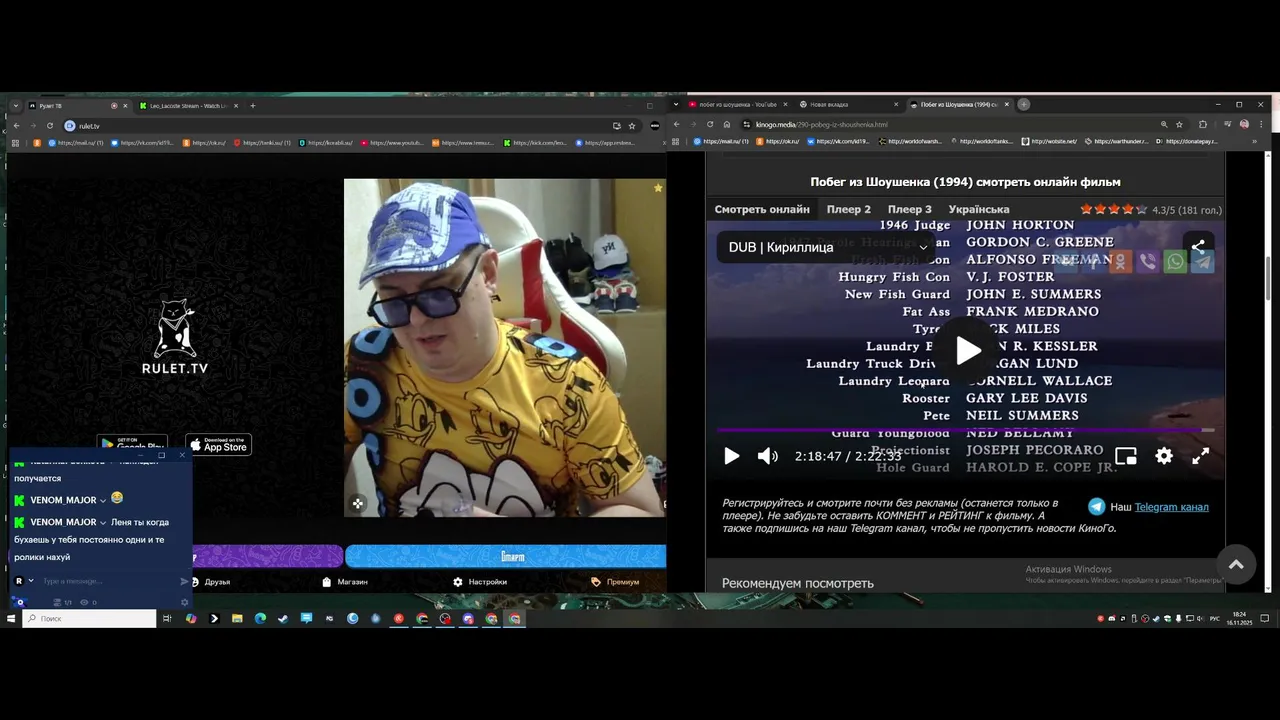This screenshot has width=1280, height=720.
Task: Share video via Telegram overlay icon
Action: 1202,262
